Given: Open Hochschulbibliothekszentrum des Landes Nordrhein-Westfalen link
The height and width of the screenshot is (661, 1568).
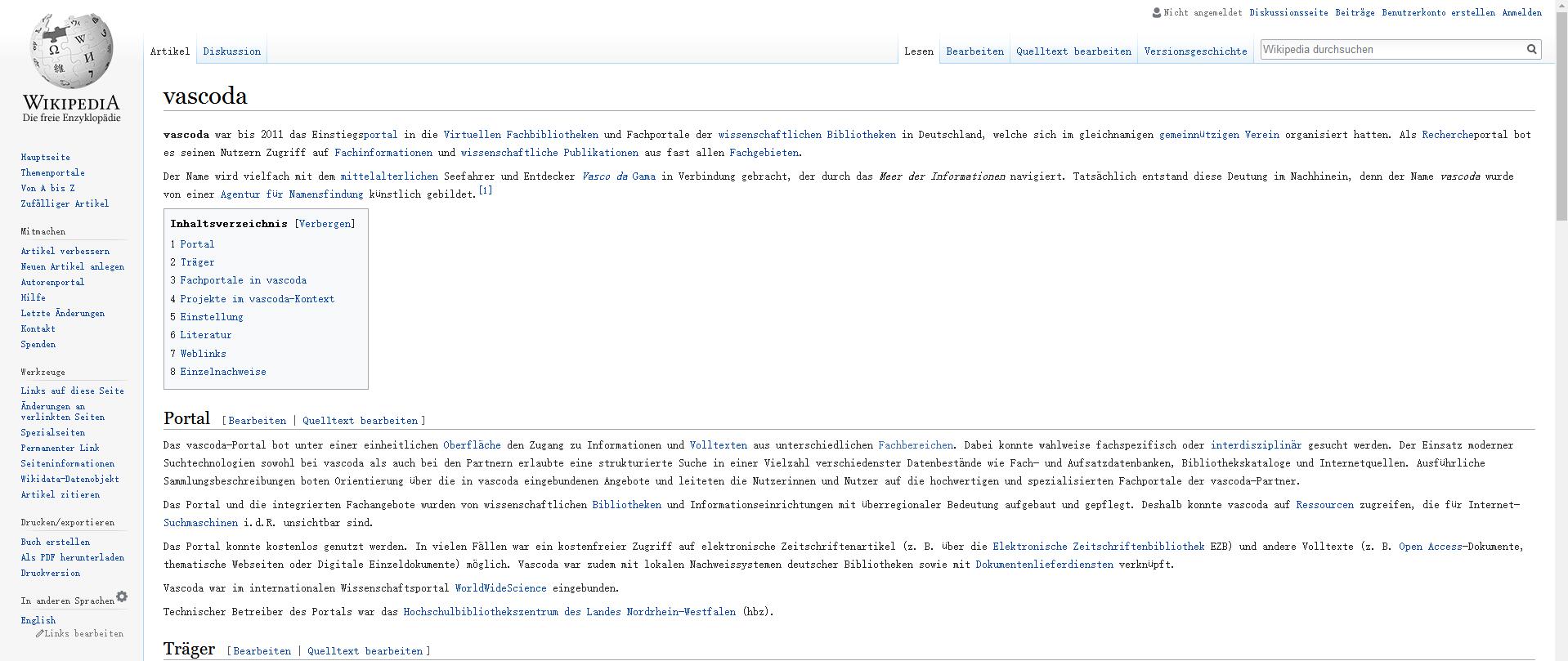Looking at the screenshot, I should pos(570,612).
